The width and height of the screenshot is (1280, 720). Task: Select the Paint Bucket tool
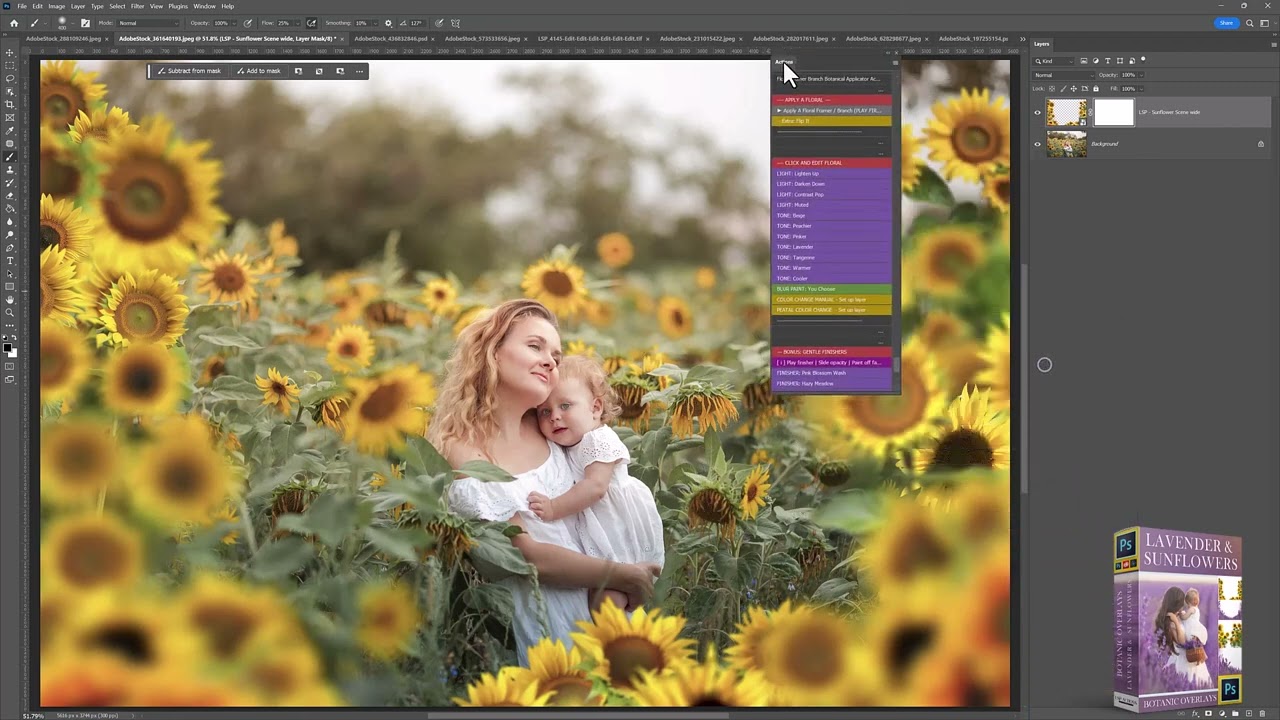11,209
